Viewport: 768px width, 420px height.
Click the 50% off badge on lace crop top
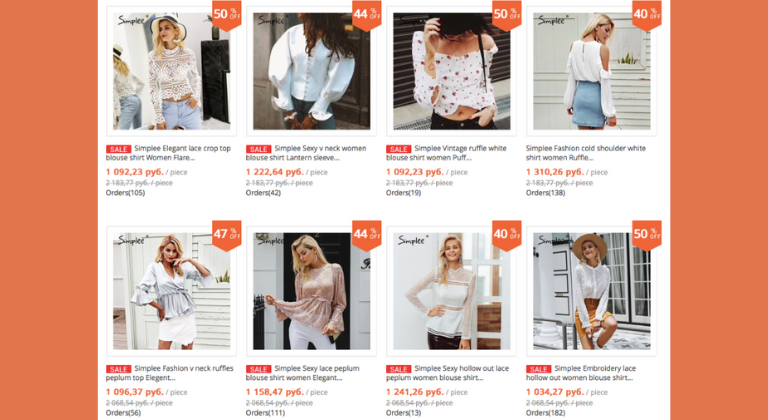(x=226, y=15)
